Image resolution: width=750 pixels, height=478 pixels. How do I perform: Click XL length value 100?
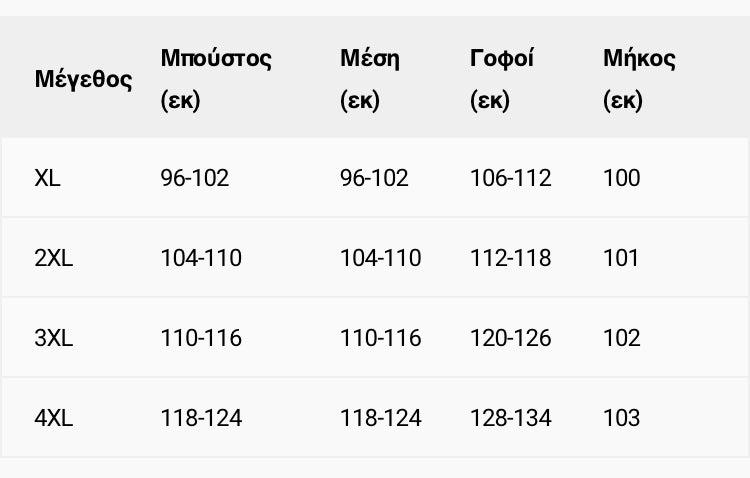(x=621, y=178)
